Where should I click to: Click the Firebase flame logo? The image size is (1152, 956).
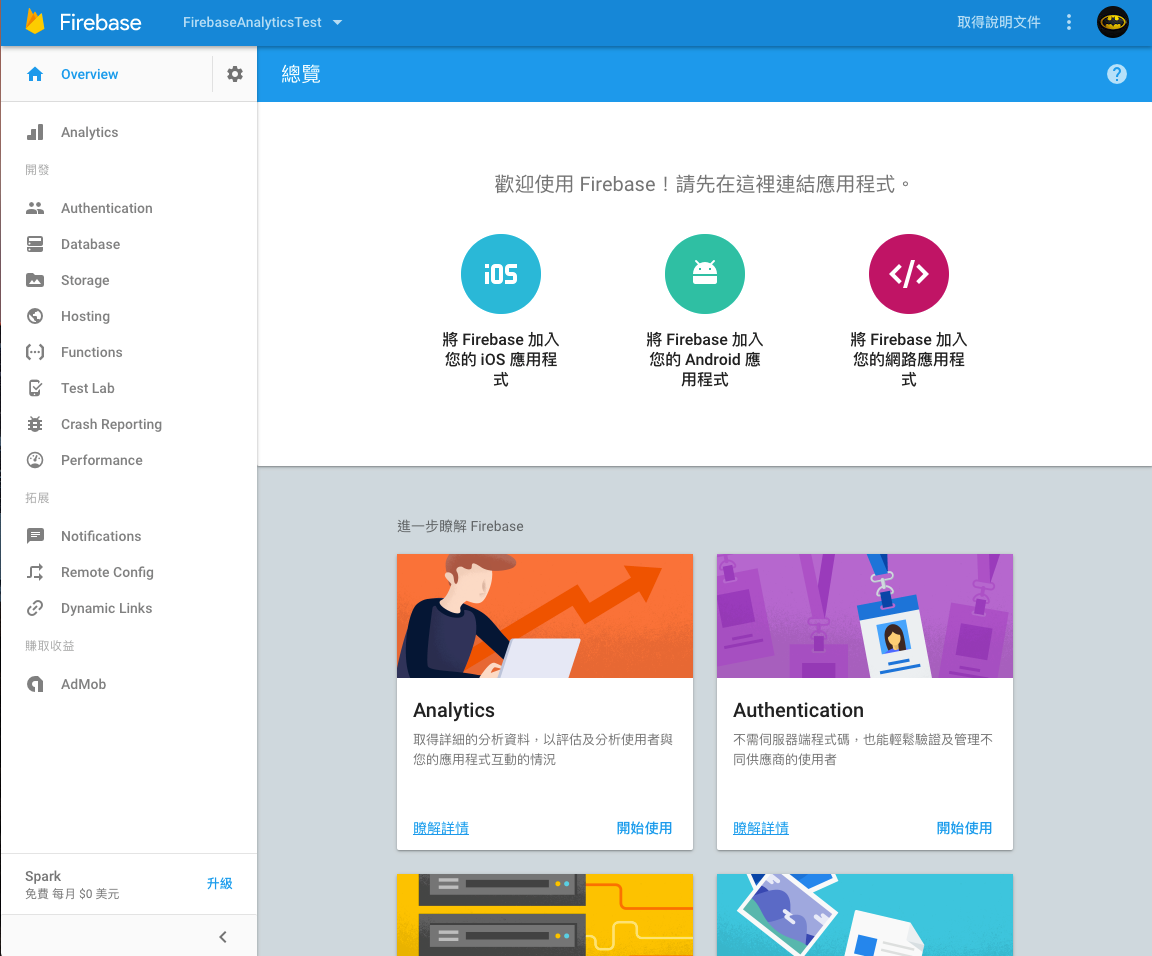(x=35, y=21)
